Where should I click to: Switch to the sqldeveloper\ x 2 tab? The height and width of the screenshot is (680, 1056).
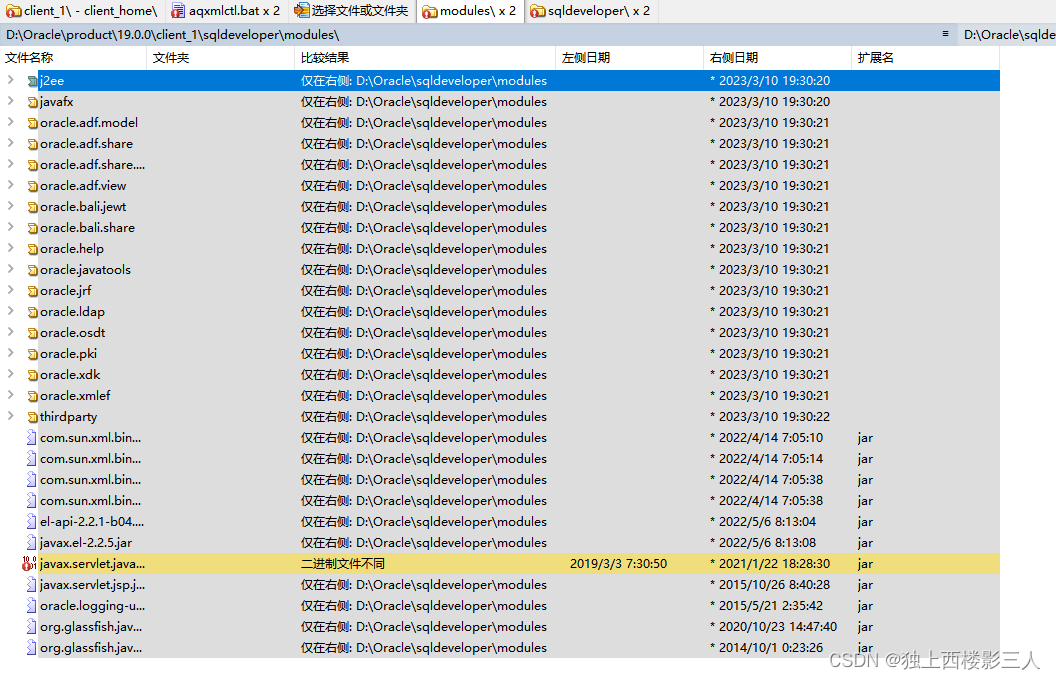(591, 11)
